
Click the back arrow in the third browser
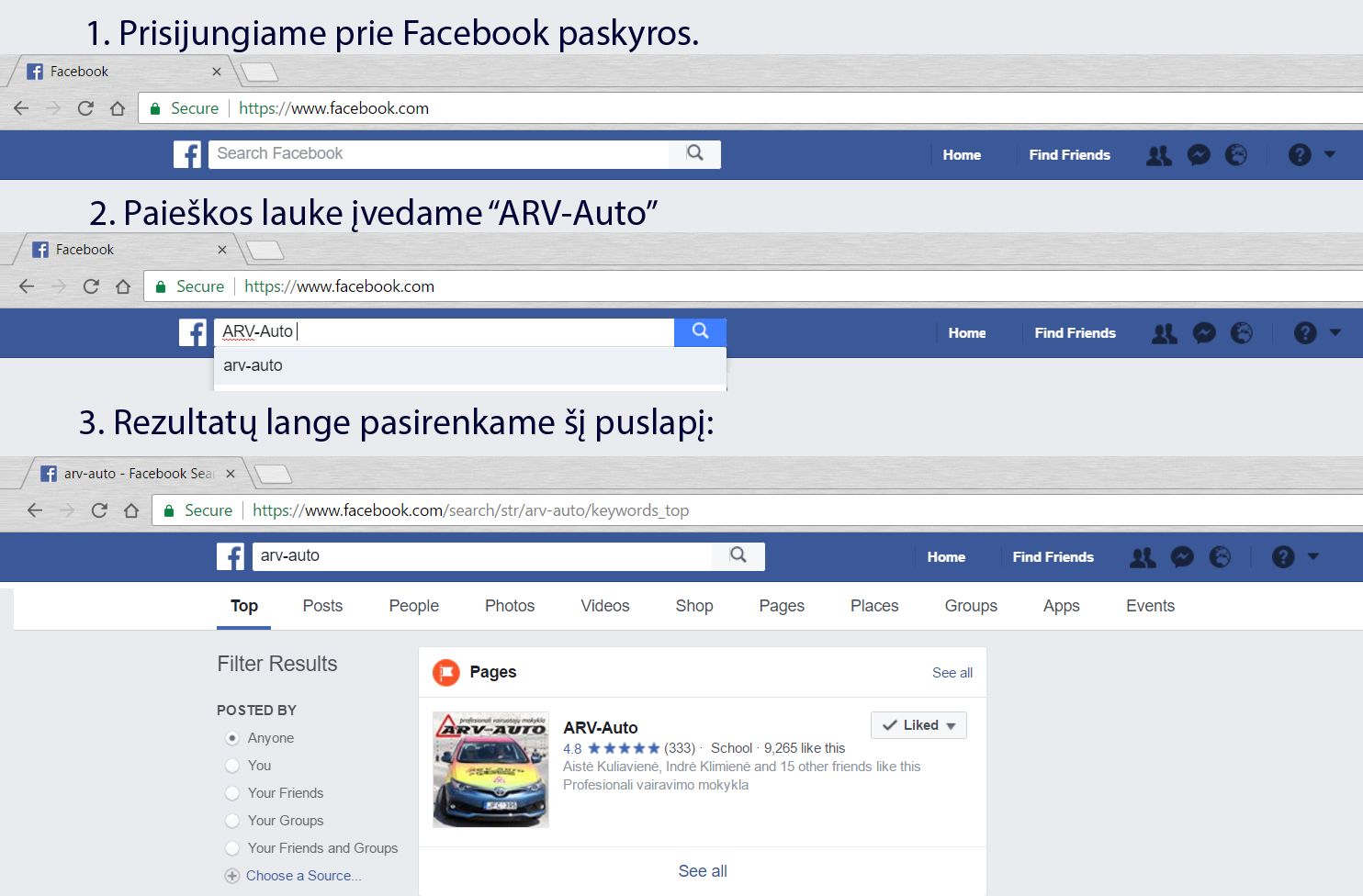tap(35, 510)
